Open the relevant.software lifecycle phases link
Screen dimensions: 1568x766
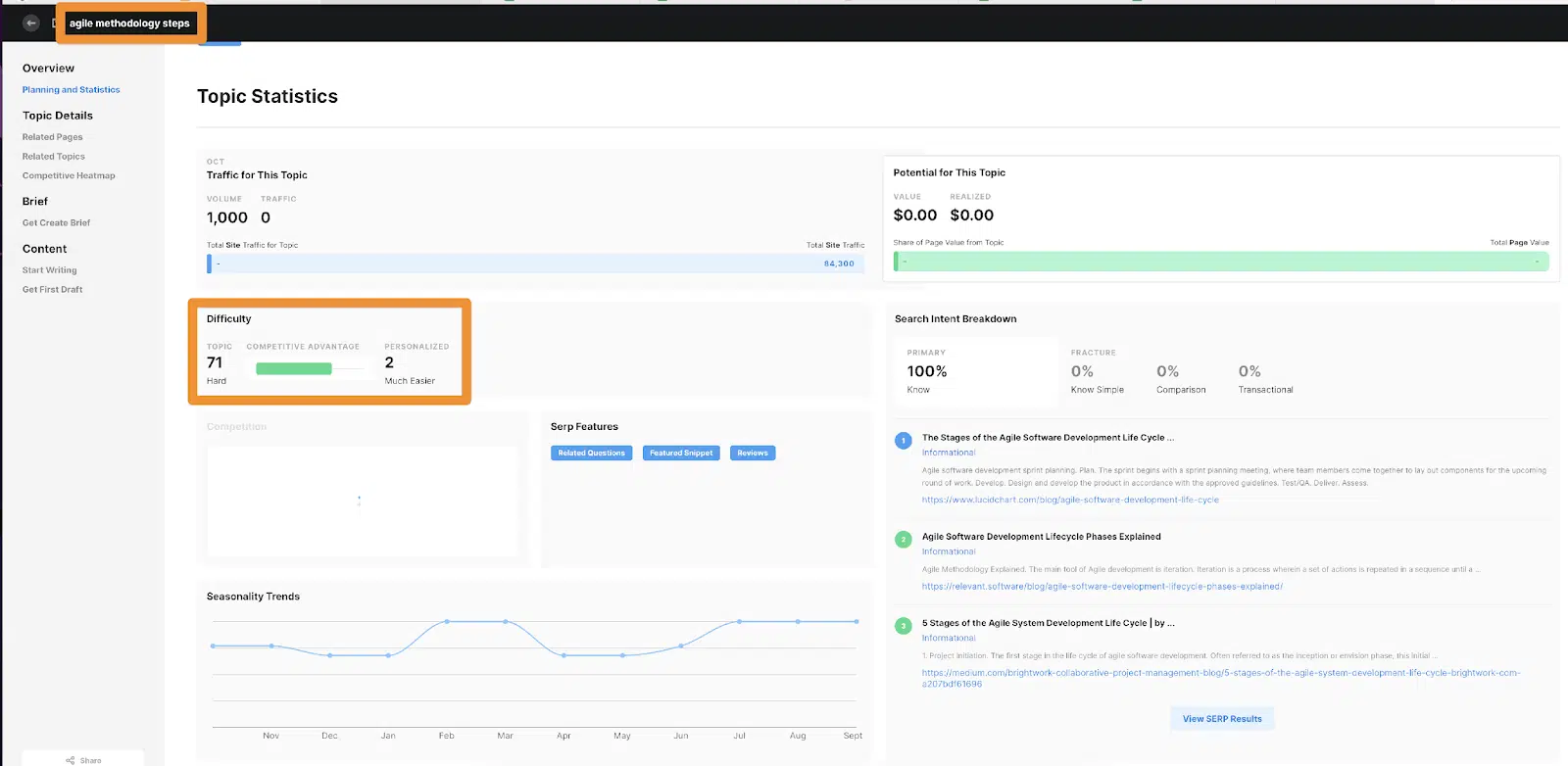[x=1102, y=587]
